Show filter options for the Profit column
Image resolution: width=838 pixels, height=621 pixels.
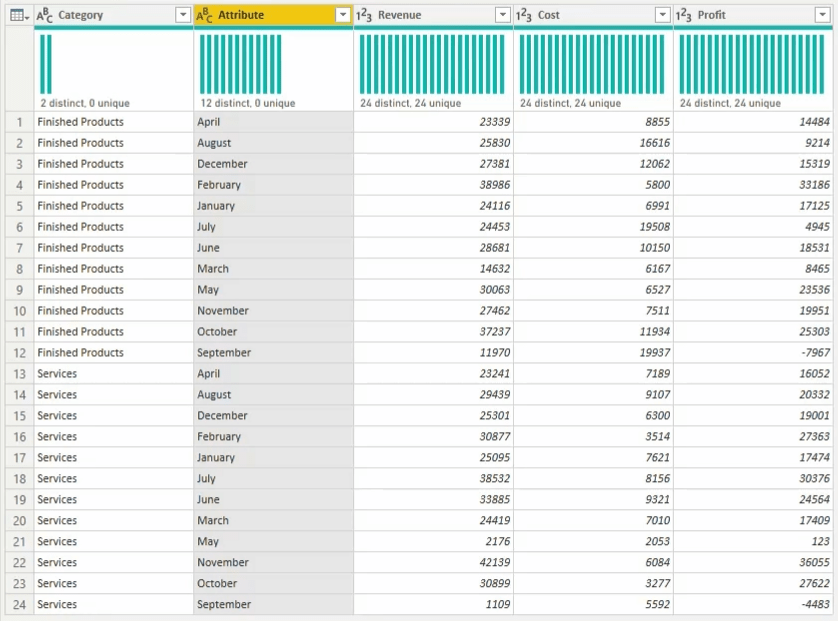[x=823, y=15]
